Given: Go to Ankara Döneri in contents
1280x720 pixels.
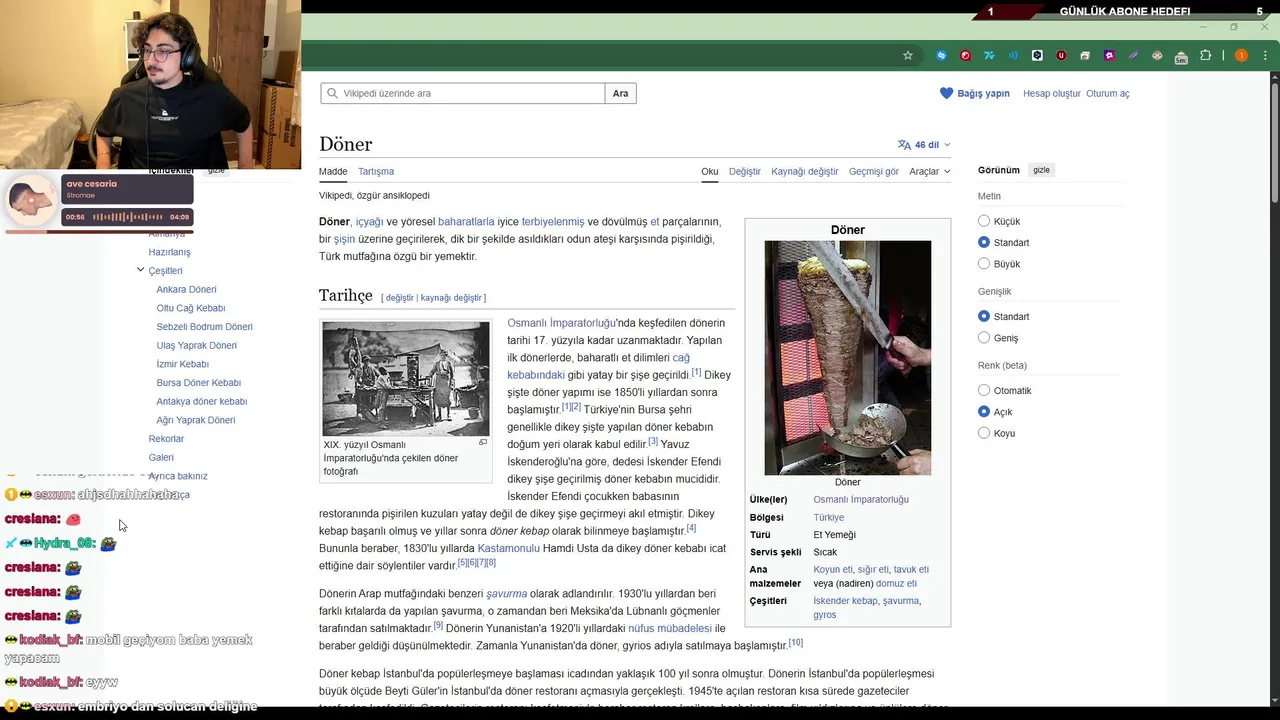Looking at the screenshot, I should pyautogui.click(x=186, y=289).
